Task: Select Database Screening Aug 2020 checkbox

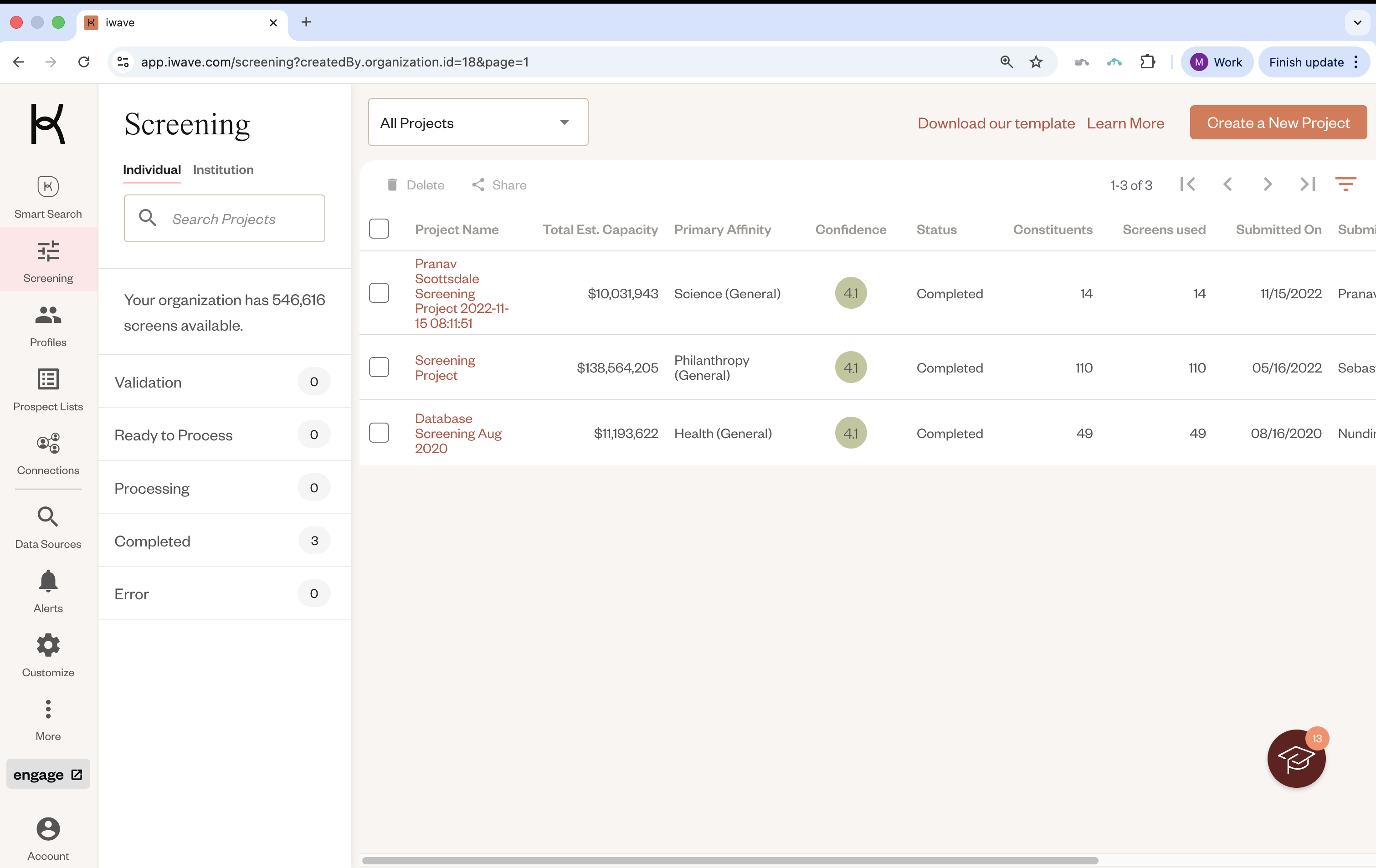Action: pyautogui.click(x=379, y=433)
